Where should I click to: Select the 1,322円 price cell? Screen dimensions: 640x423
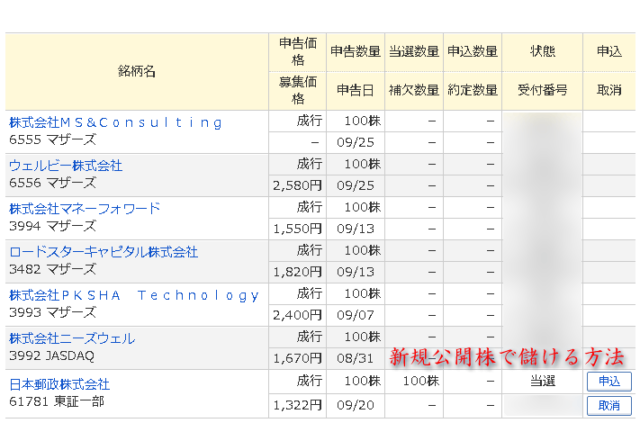[298, 405]
